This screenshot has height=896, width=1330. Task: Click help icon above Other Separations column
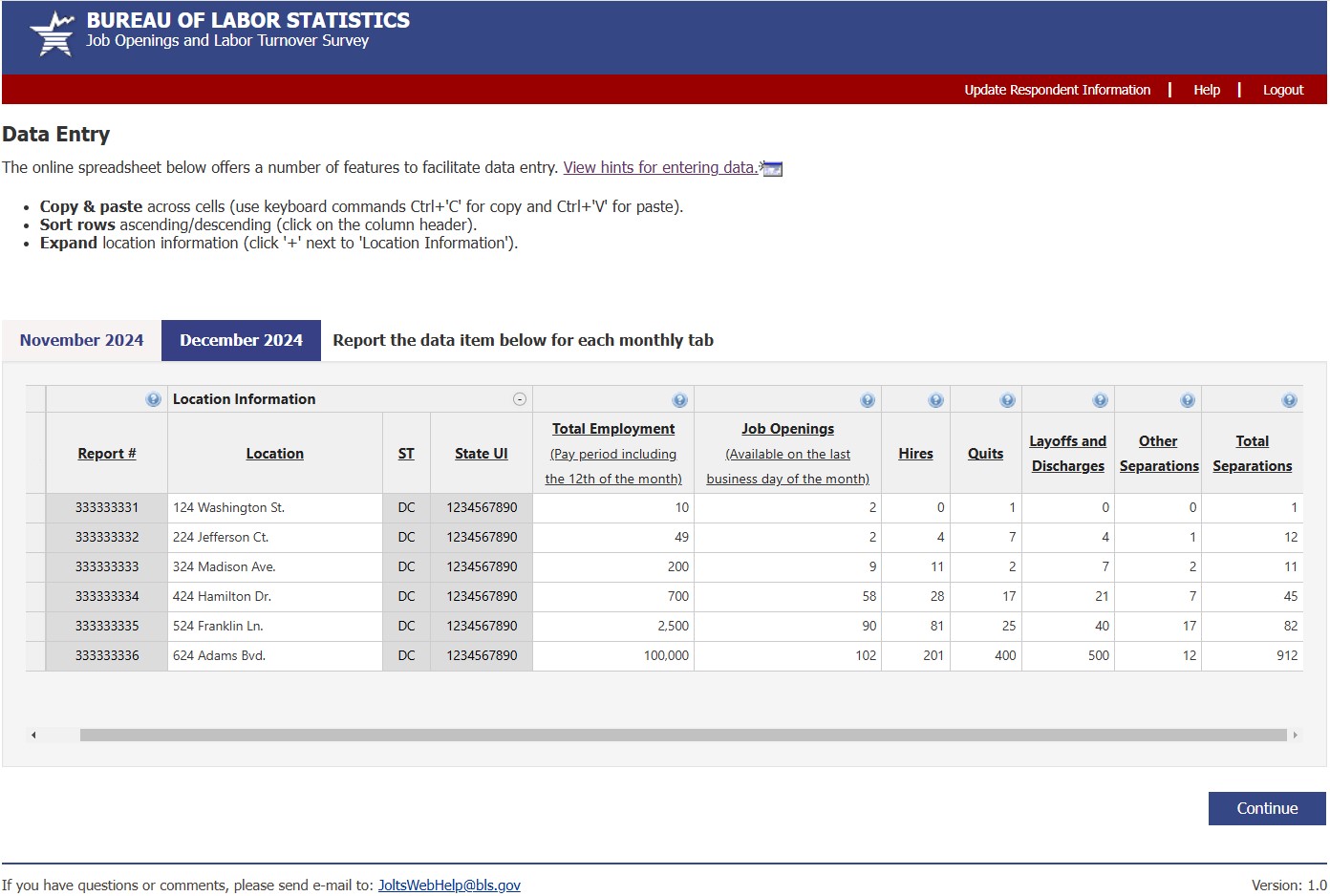point(1187,400)
